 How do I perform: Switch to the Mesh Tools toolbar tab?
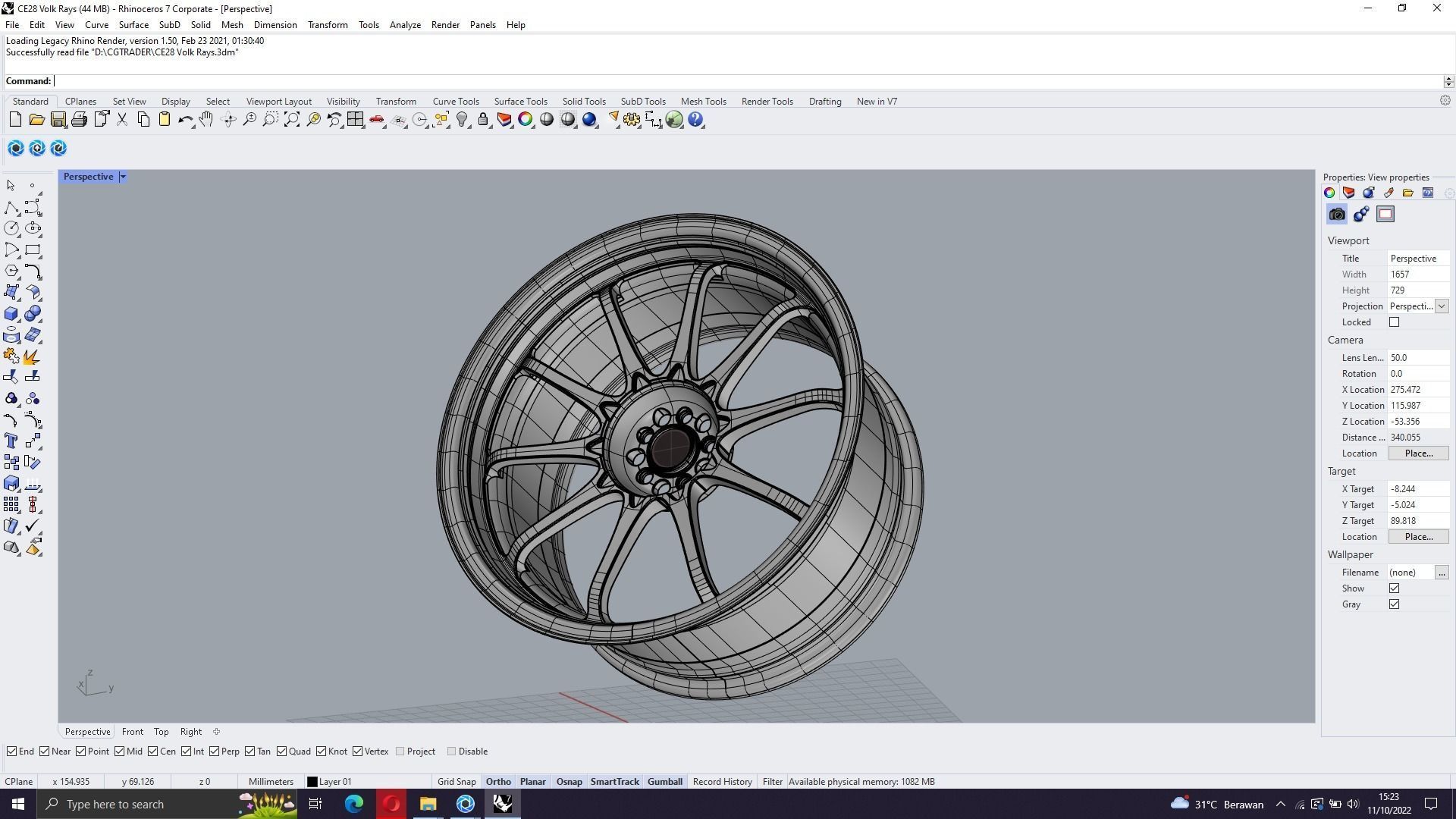(703, 102)
